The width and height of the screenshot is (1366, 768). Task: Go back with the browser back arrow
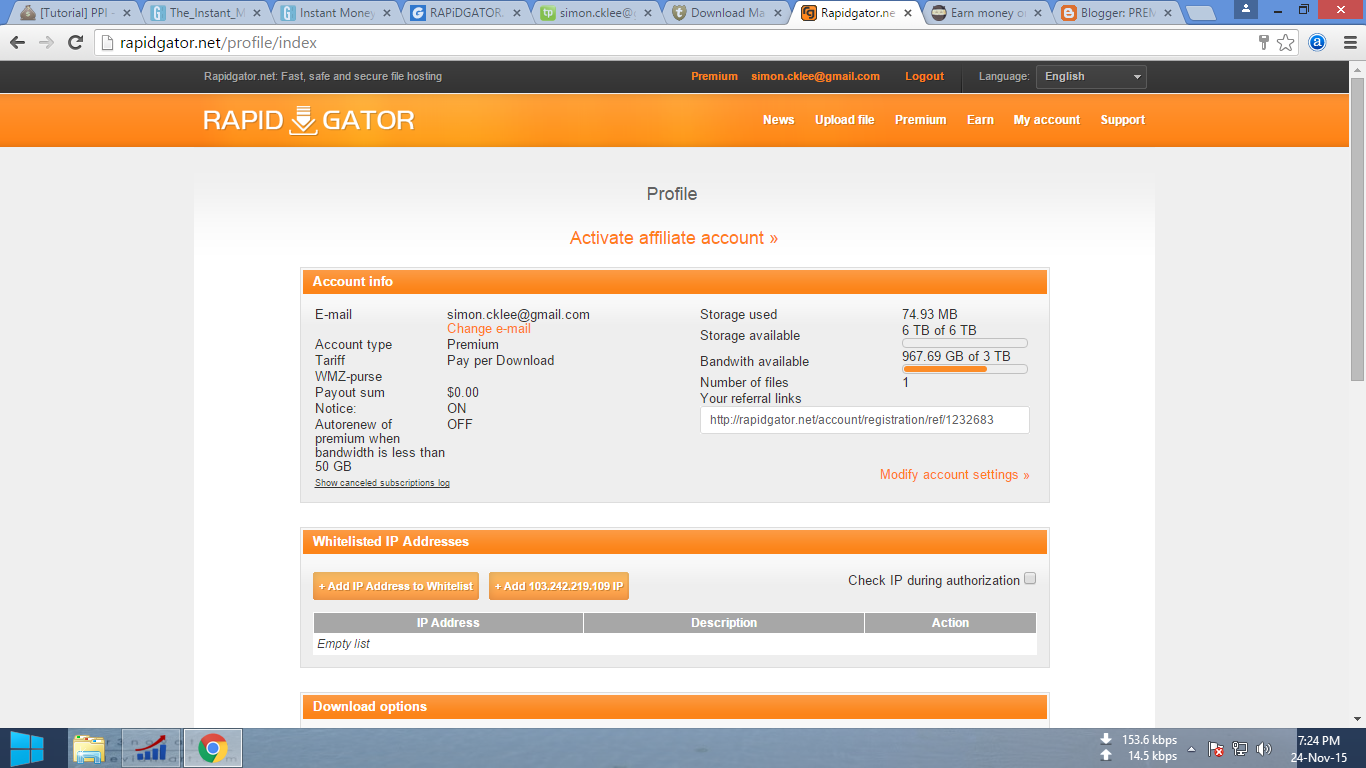[17, 43]
